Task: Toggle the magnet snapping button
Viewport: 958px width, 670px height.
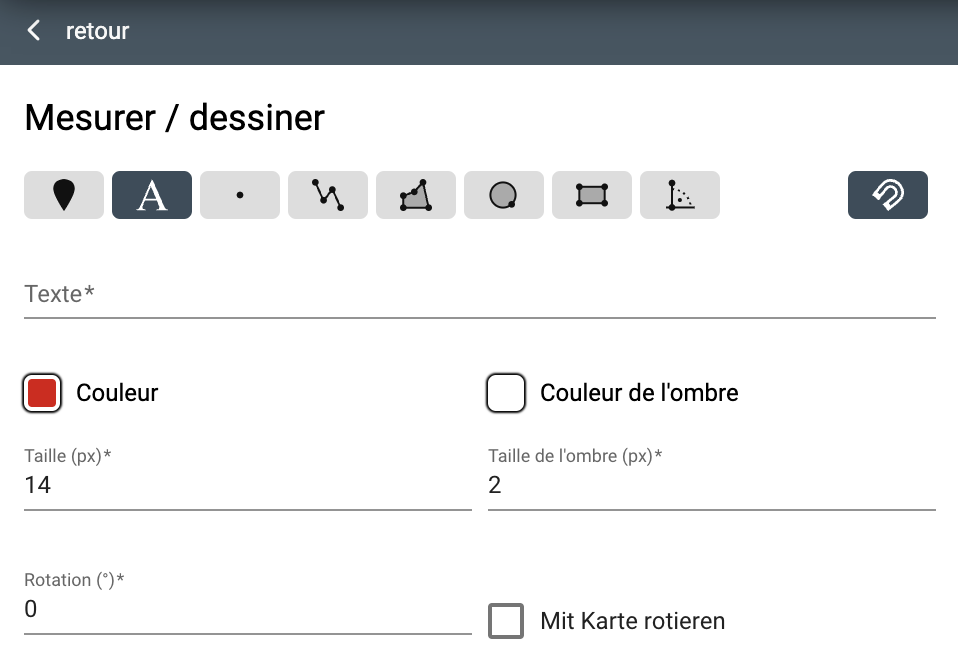Action: [x=888, y=195]
